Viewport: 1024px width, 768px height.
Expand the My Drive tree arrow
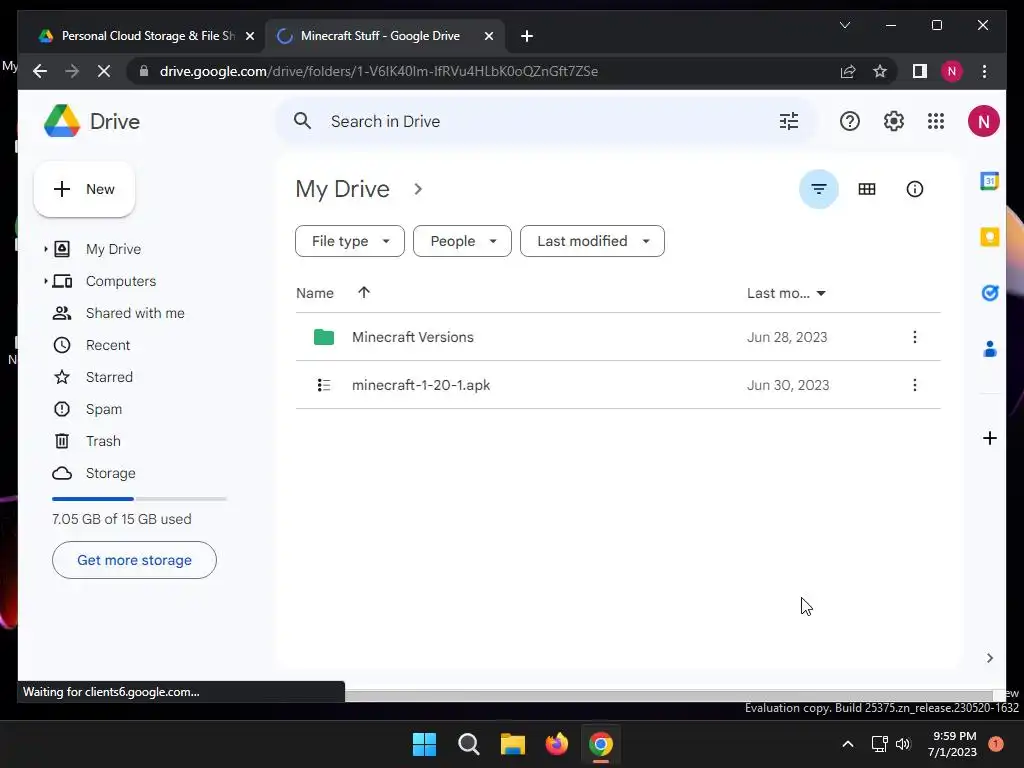click(x=46, y=249)
